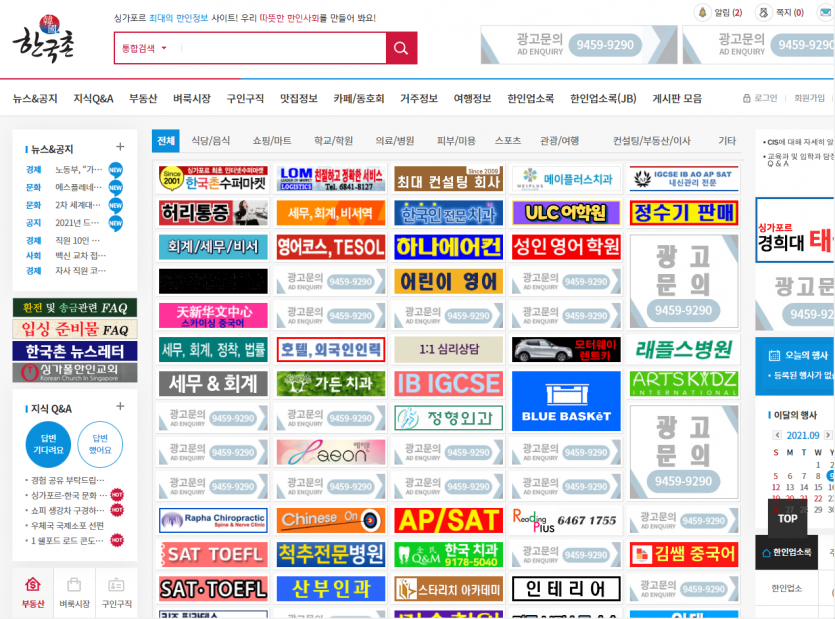Image resolution: width=835 pixels, height=619 pixels.
Task: Click the red search magnifier icon
Action: (399, 46)
